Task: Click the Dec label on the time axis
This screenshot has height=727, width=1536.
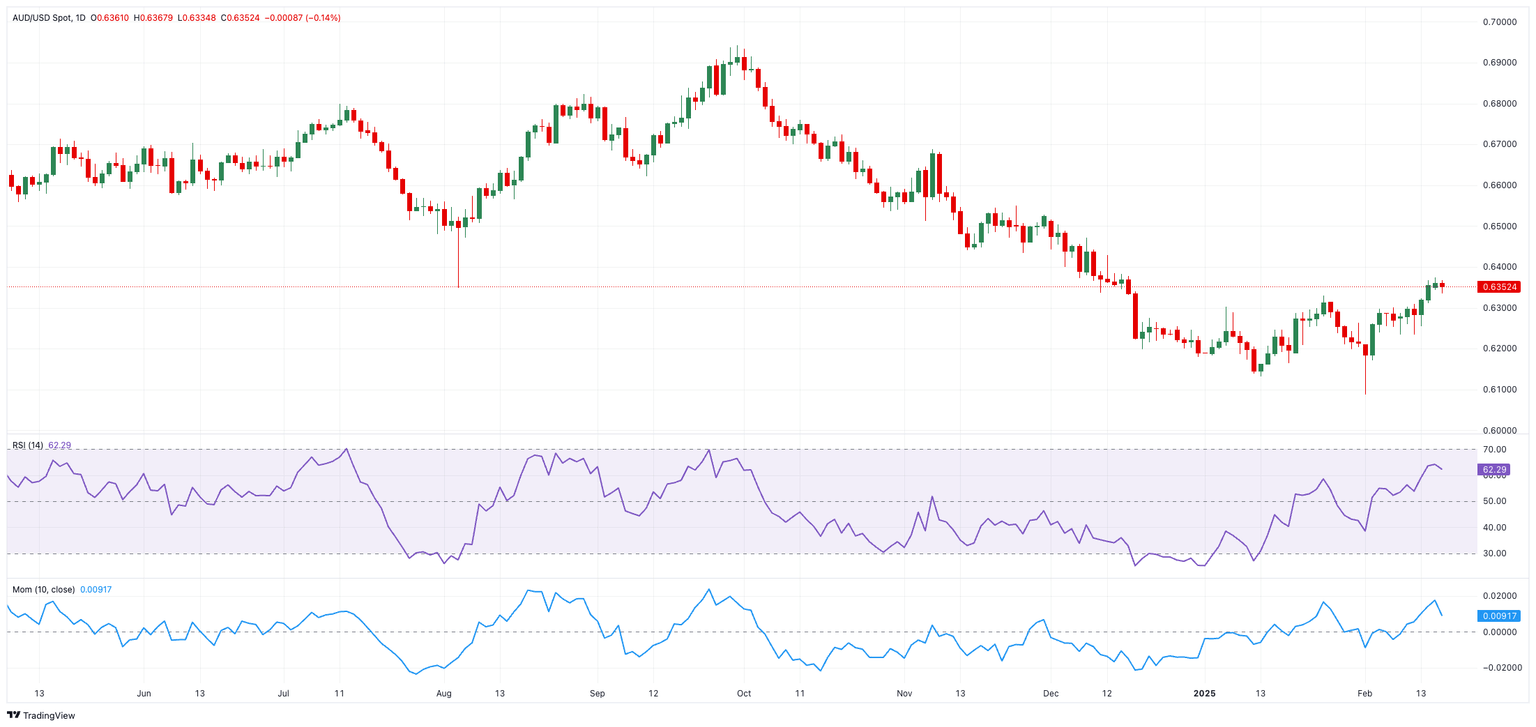Action: (x=1050, y=692)
